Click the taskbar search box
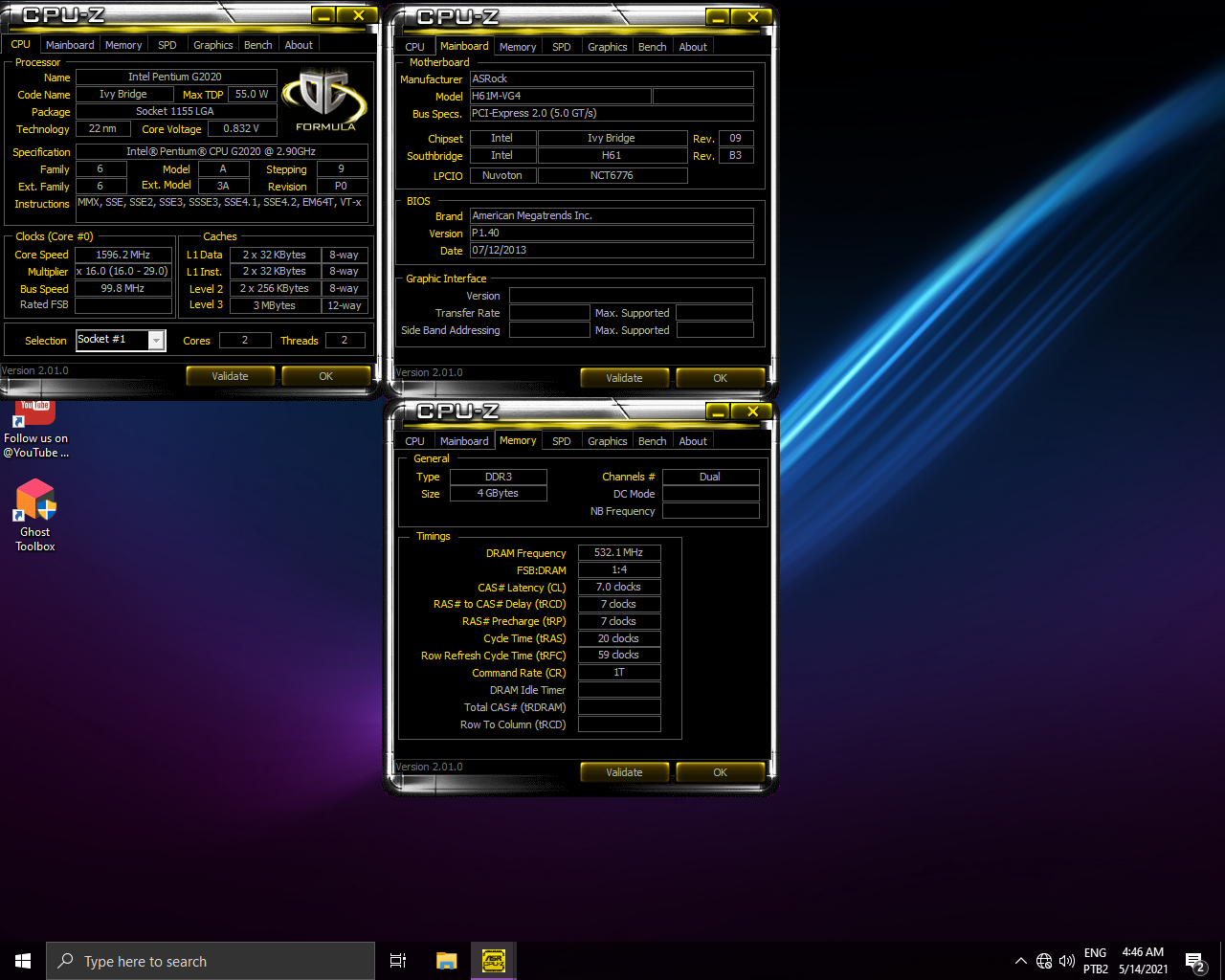This screenshot has height=980, width=1225. coord(211,961)
